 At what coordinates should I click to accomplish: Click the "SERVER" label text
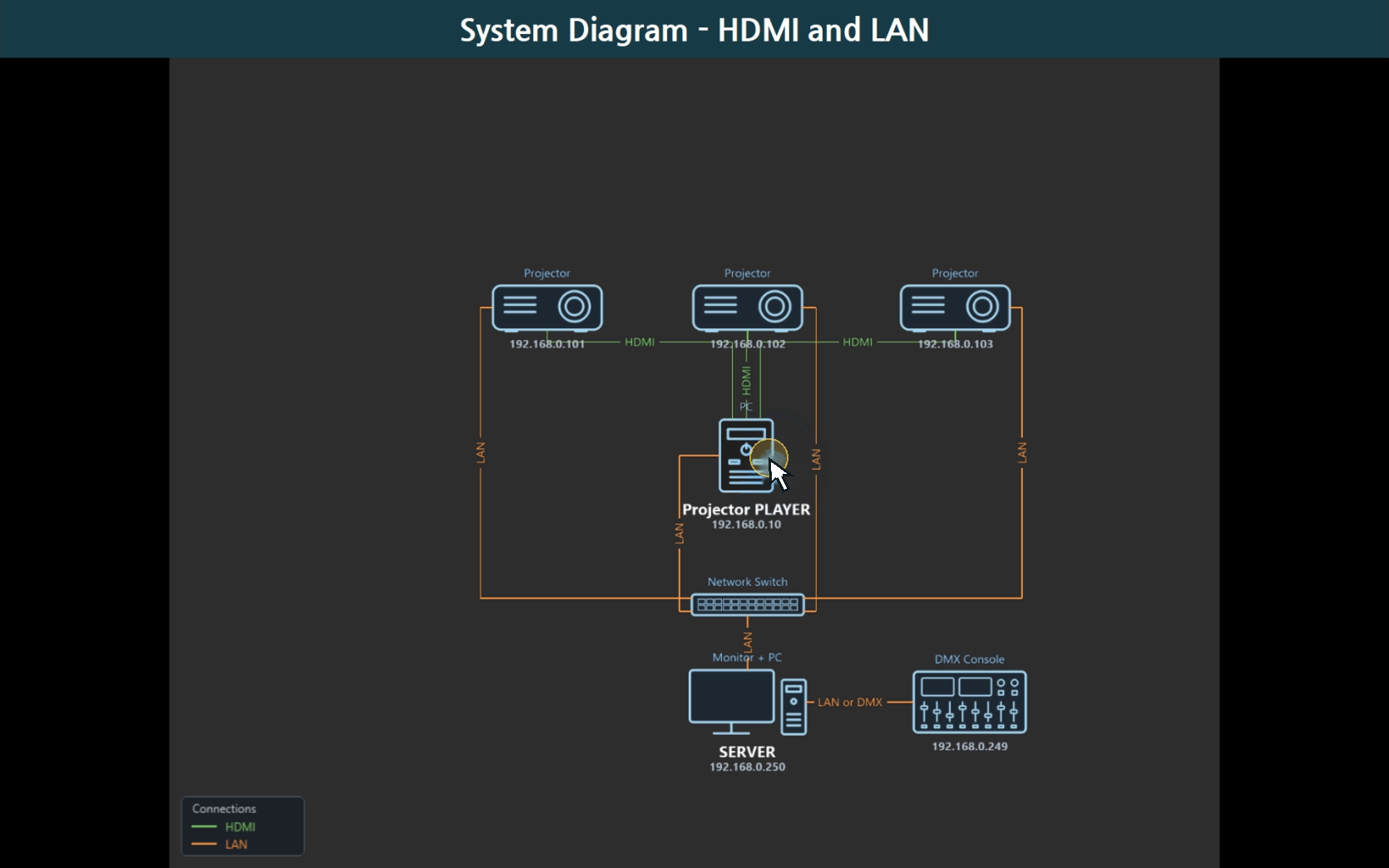coord(747,752)
